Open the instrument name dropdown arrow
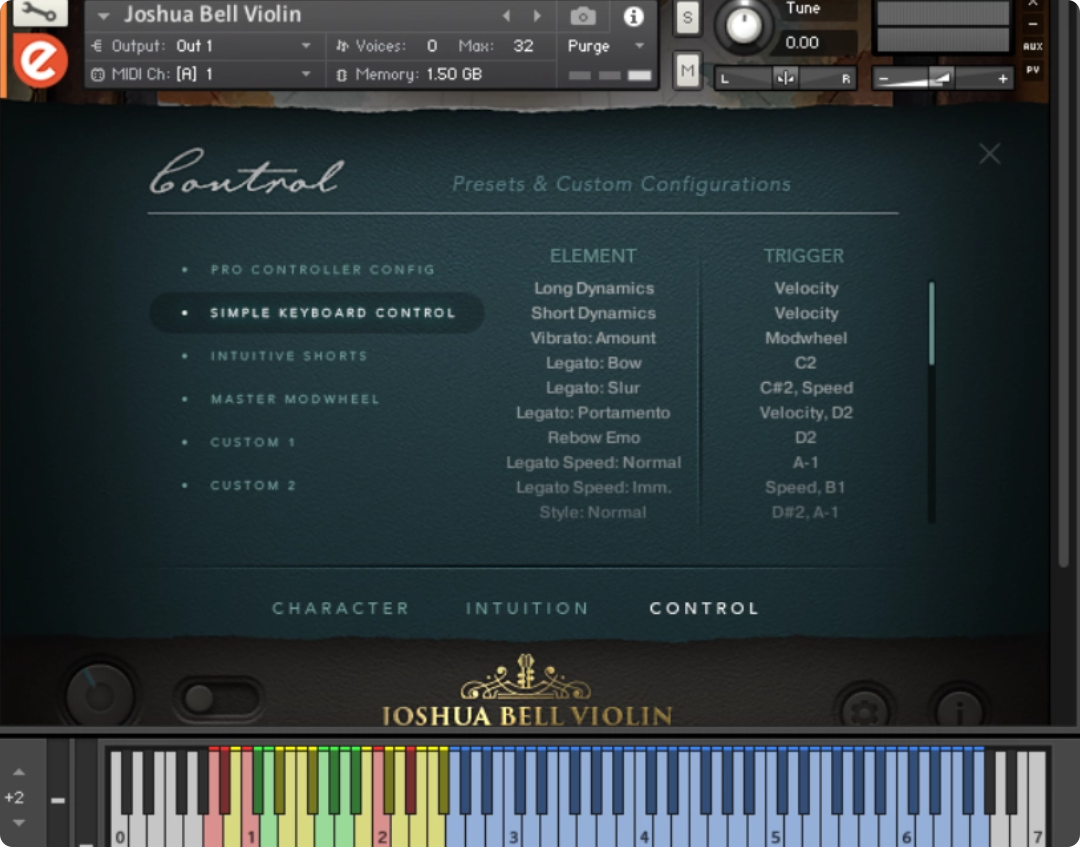The image size is (1080, 847). click(x=103, y=15)
